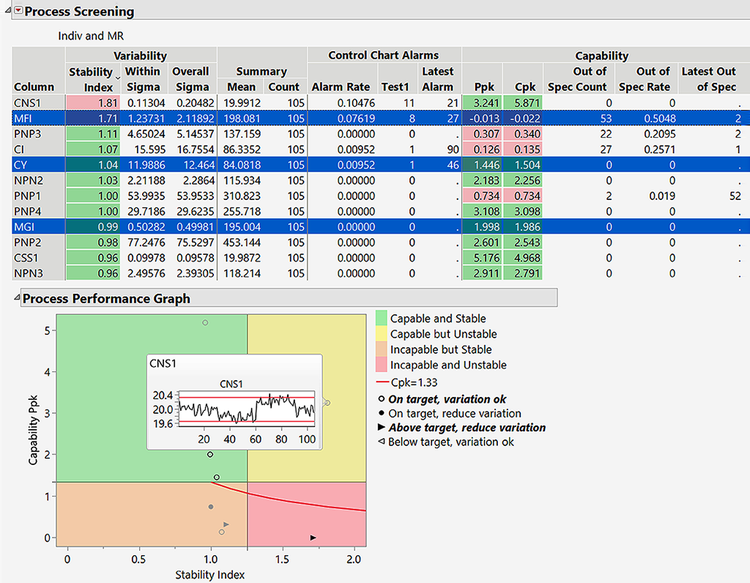Viewport: 750px width, 583px height.
Task: Click the Ppk column header
Action: coord(484,86)
